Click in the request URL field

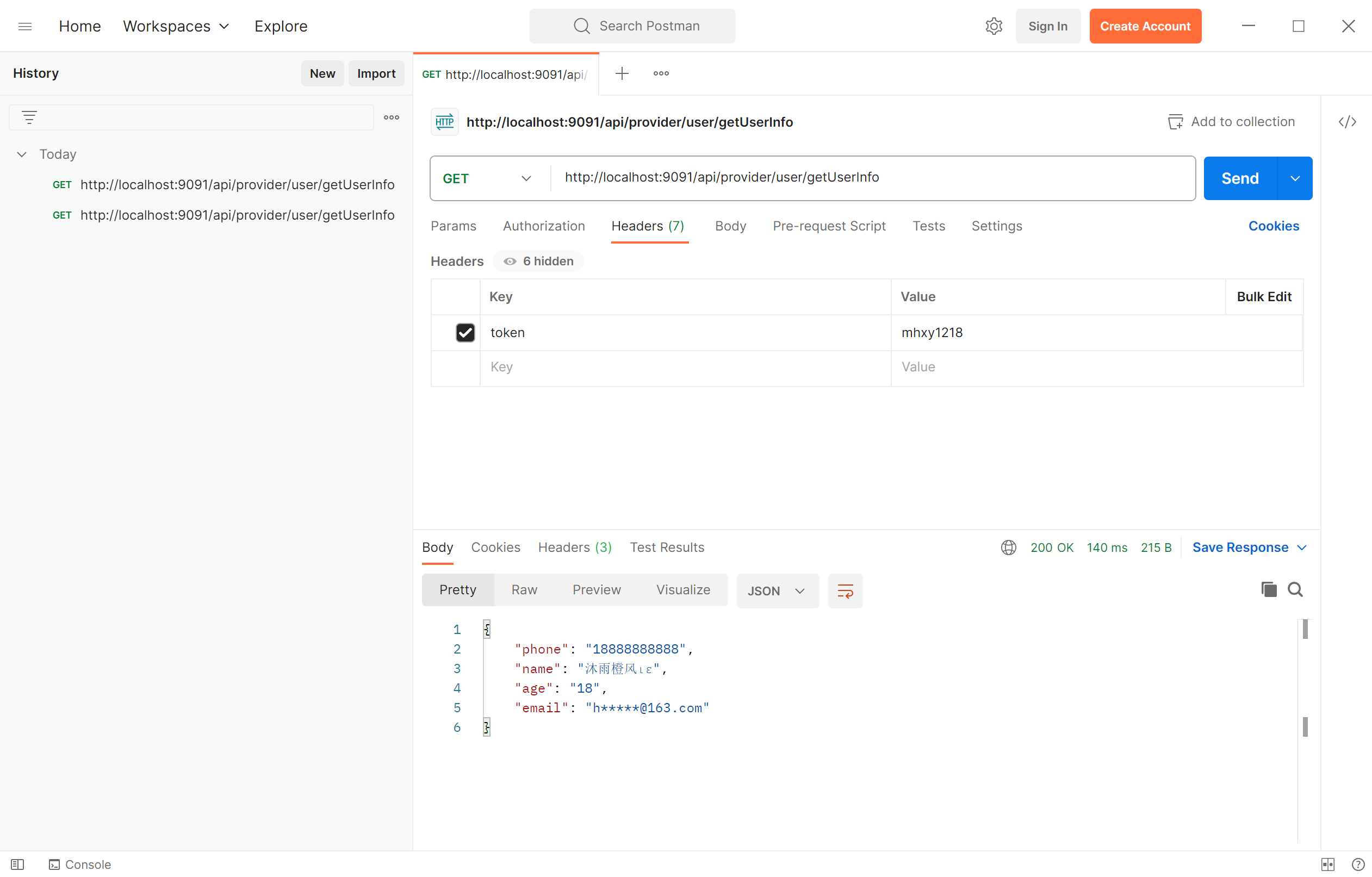point(855,178)
